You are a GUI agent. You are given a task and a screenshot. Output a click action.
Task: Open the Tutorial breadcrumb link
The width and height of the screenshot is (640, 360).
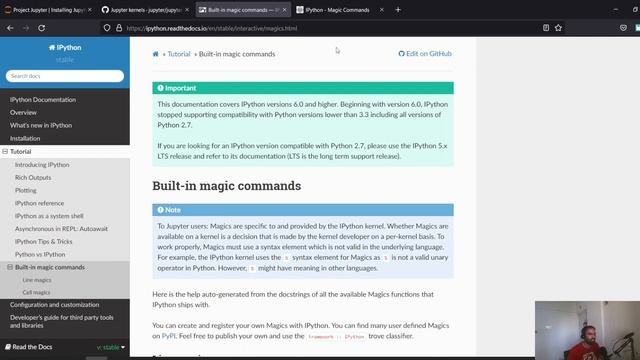pyautogui.click(x=179, y=54)
